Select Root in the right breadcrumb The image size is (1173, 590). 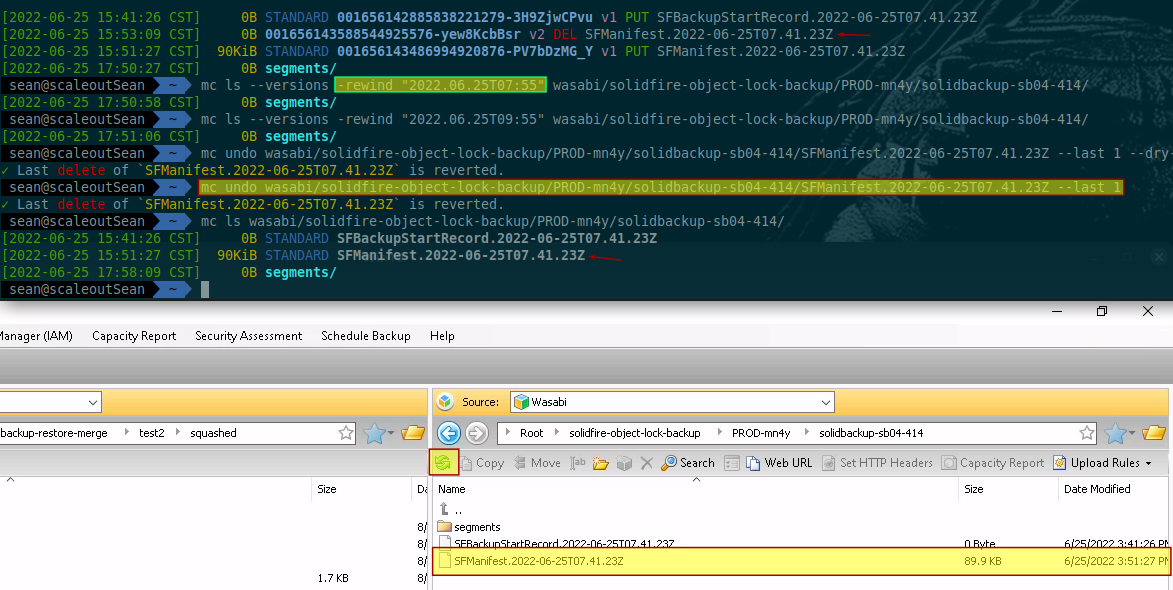(x=532, y=433)
